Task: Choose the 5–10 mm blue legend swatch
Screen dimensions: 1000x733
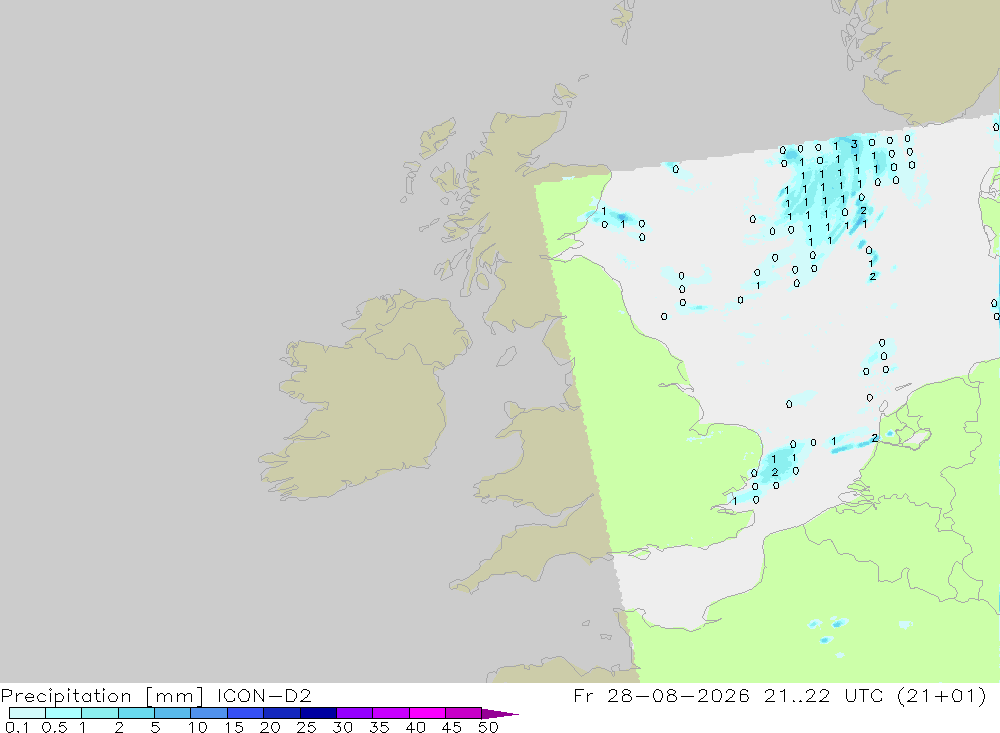Action: pyautogui.click(x=173, y=713)
